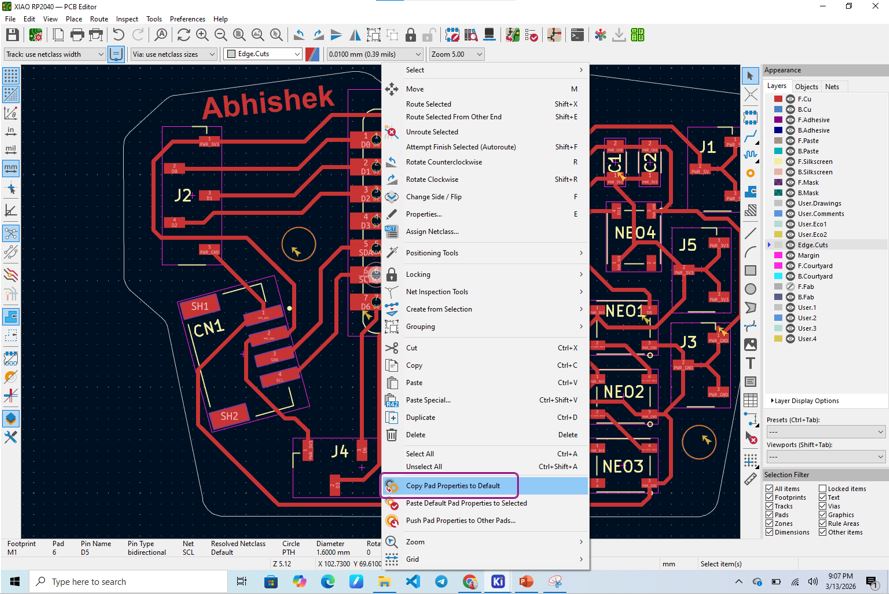This screenshot has width=889, height=594.
Task: Click the F.Cu red color swatch
Action: click(778, 99)
